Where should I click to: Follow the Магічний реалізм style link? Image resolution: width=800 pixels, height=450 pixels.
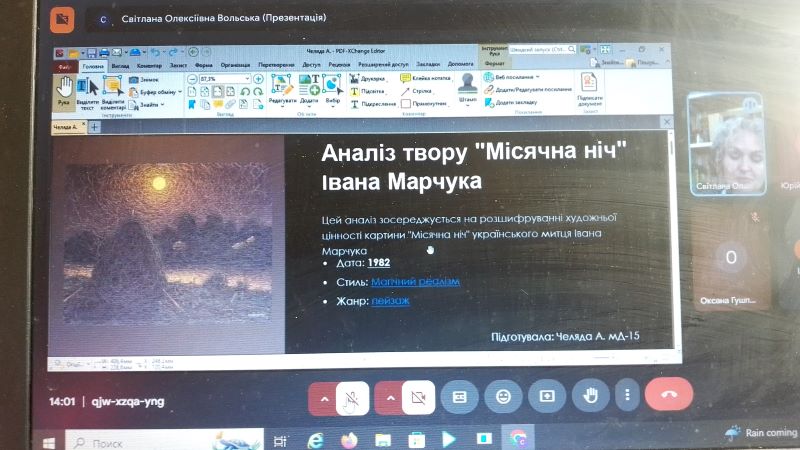pos(415,282)
